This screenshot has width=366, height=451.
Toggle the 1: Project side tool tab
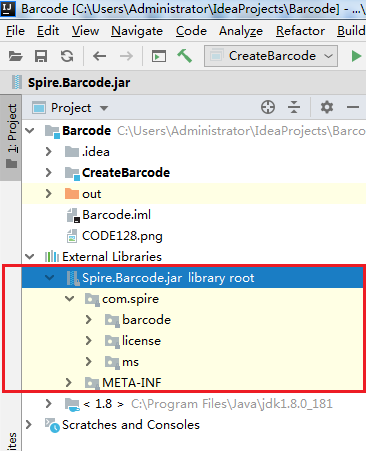click(x=11, y=137)
